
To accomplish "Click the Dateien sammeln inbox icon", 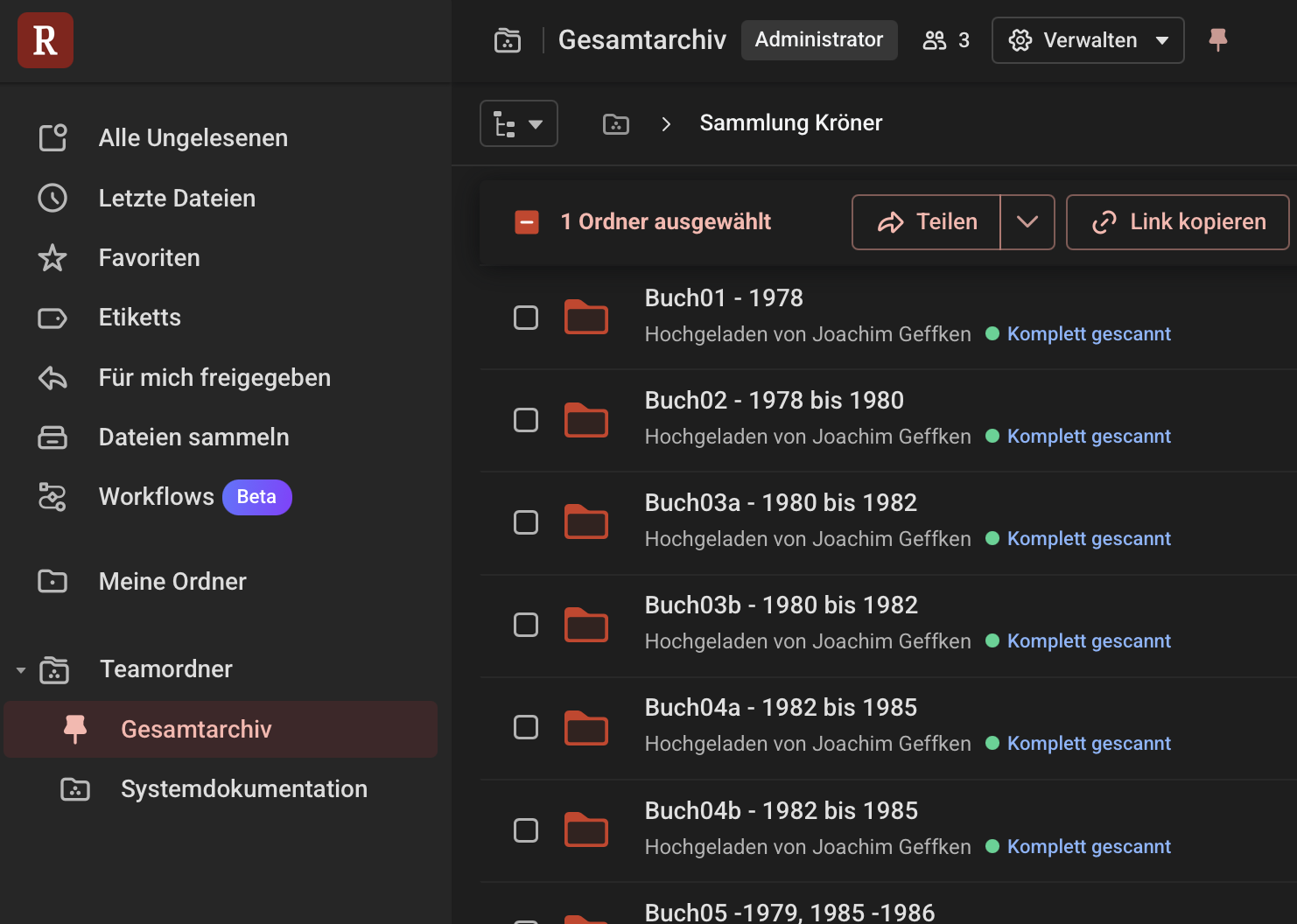I will (x=53, y=437).
